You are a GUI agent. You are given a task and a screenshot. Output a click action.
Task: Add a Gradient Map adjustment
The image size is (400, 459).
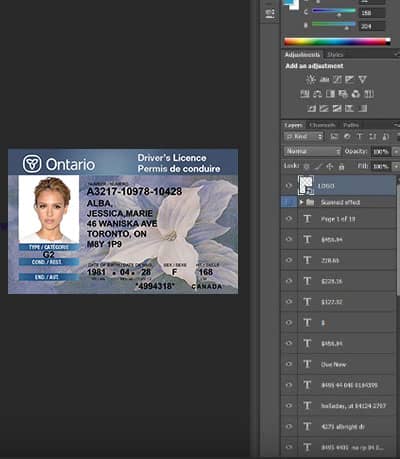coord(362,108)
